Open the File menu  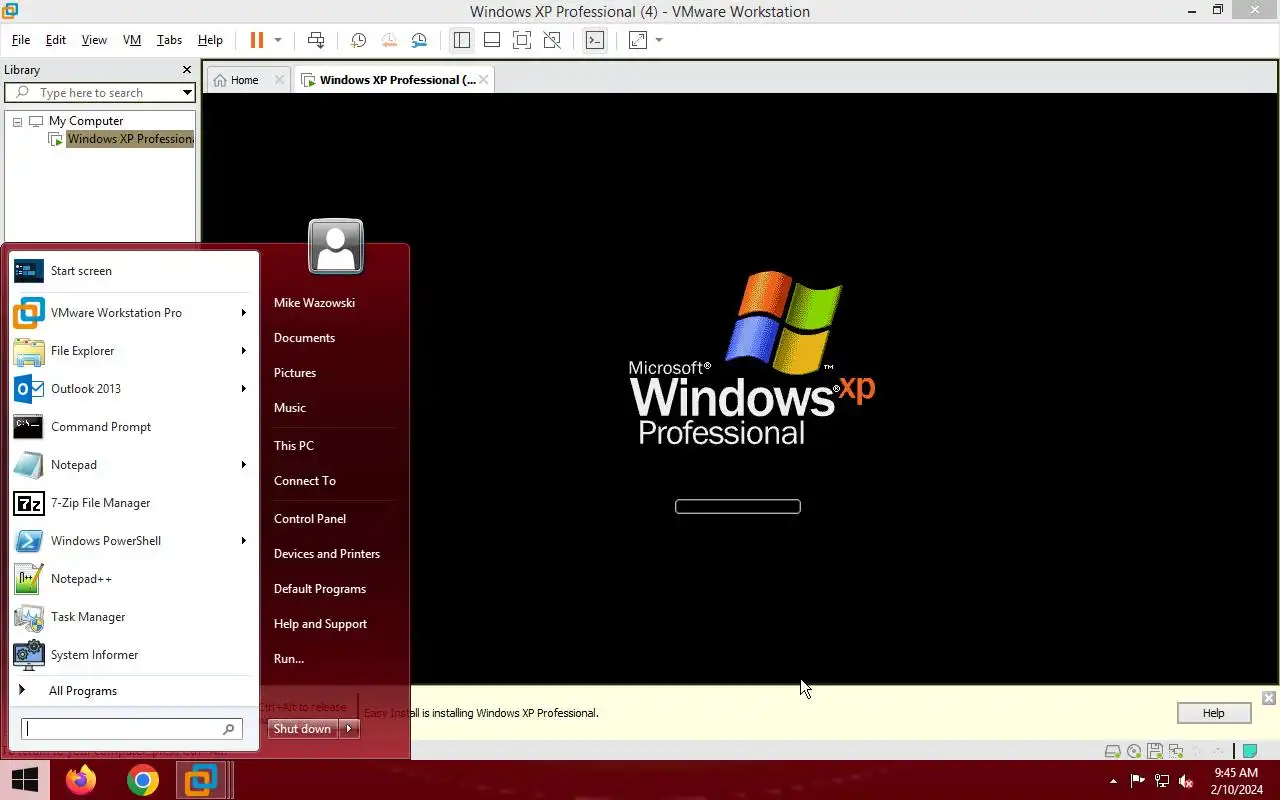pos(21,40)
